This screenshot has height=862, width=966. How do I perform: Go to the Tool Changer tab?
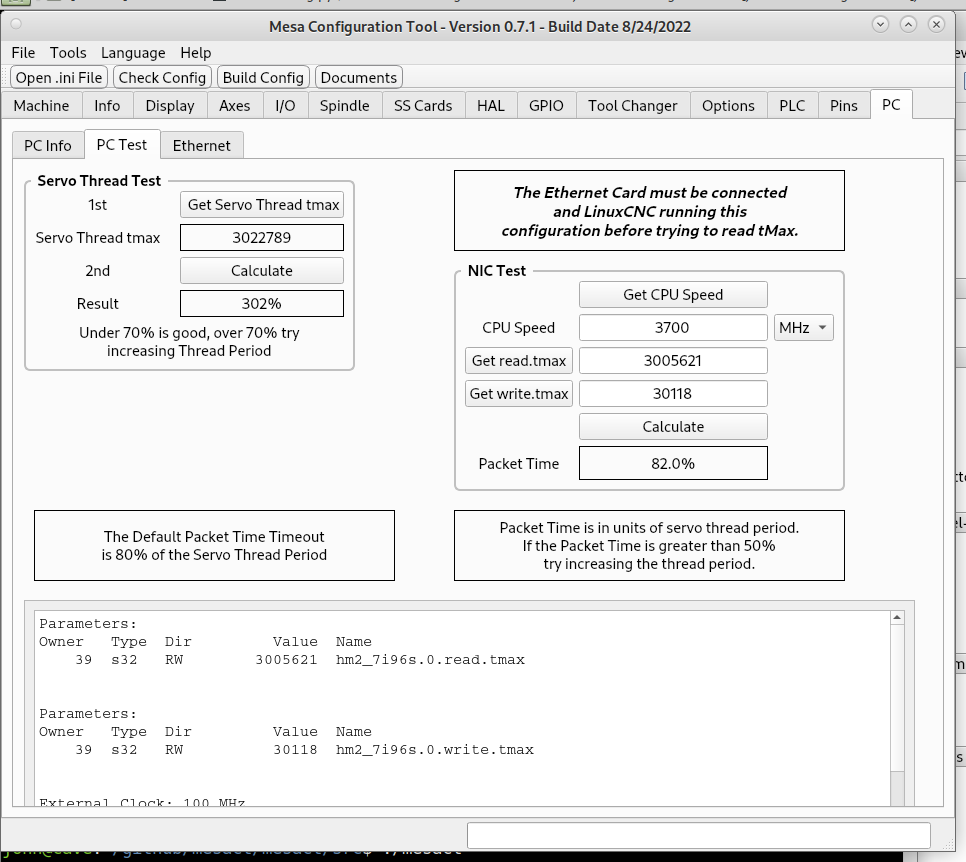pos(632,106)
